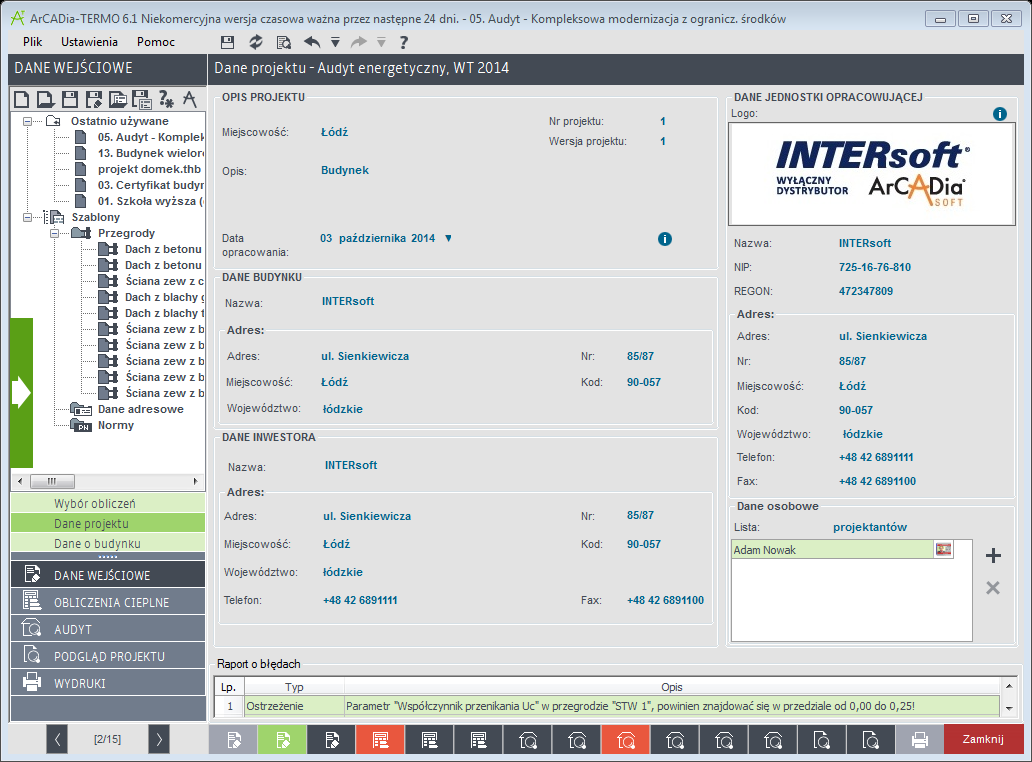The image size is (1032, 762).
Task: Open the date picker dropdown arrow
Action: (448, 238)
